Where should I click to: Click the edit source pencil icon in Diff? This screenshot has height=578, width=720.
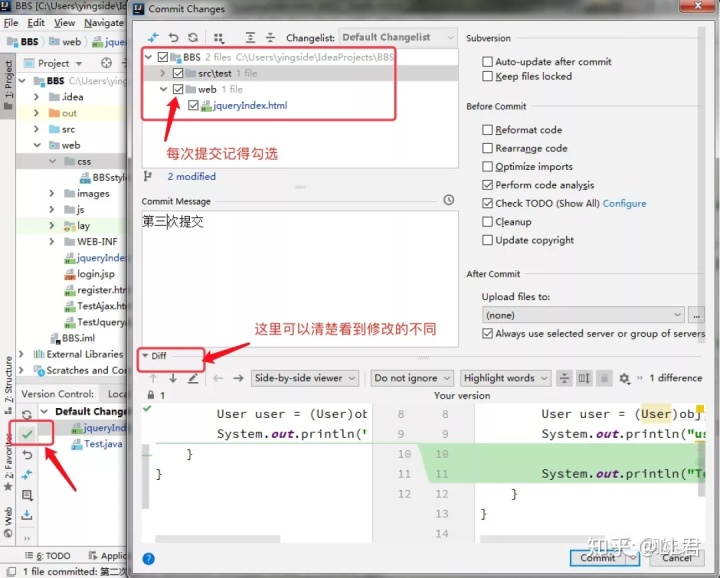point(193,378)
